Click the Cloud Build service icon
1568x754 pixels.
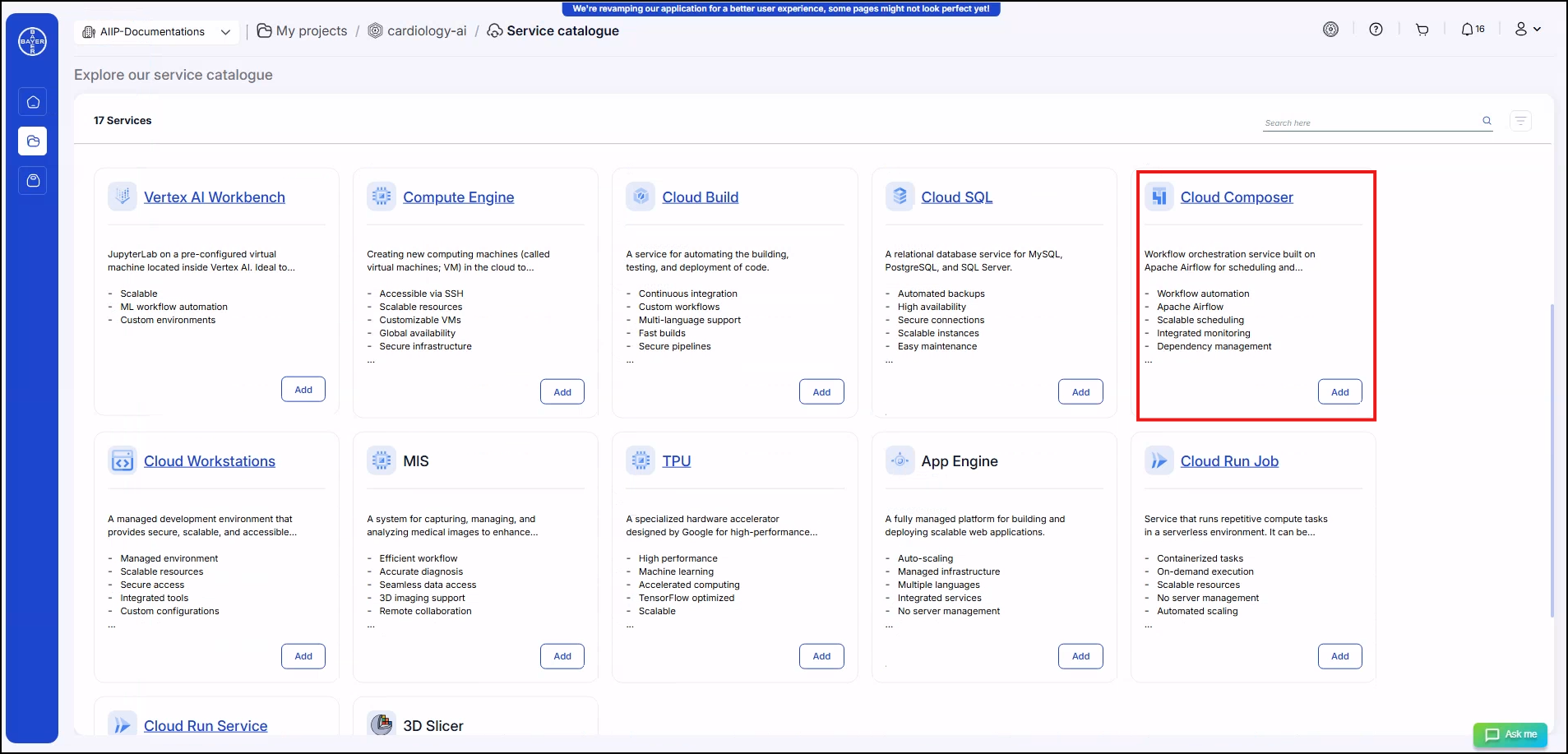click(641, 197)
